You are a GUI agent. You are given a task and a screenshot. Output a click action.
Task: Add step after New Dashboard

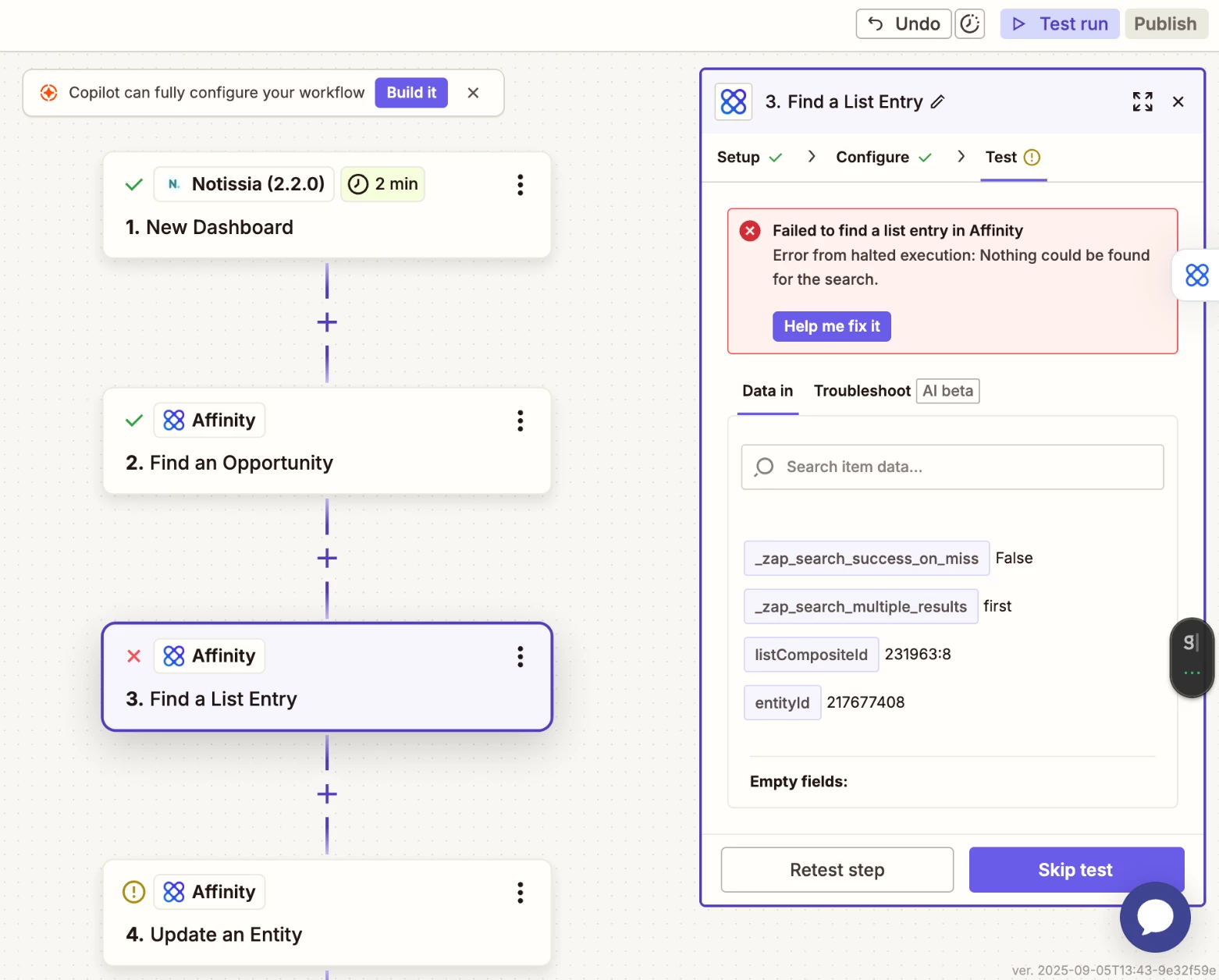pyautogui.click(x=327, y=322)
